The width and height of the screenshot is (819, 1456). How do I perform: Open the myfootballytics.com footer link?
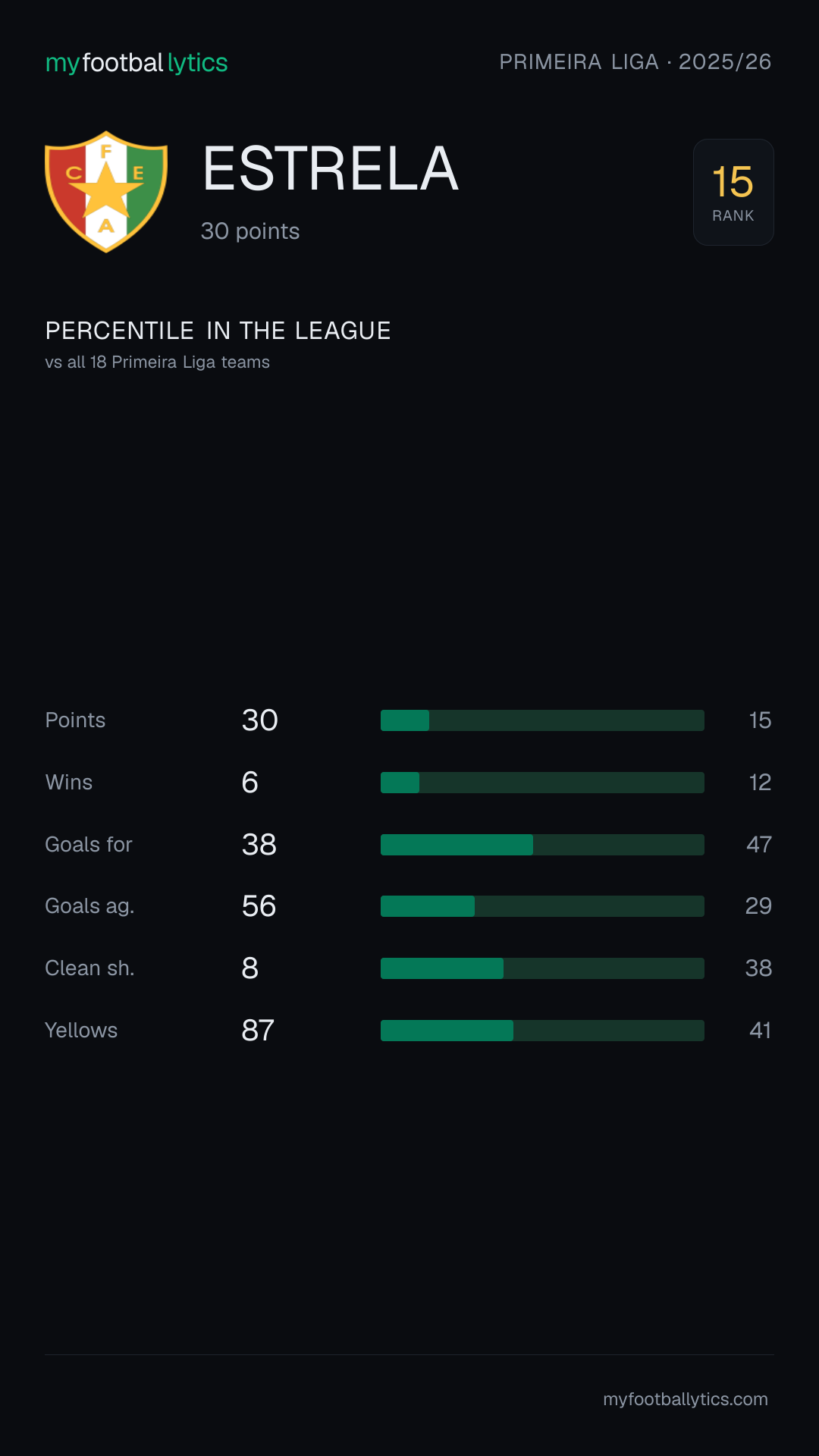(686, 1399)
